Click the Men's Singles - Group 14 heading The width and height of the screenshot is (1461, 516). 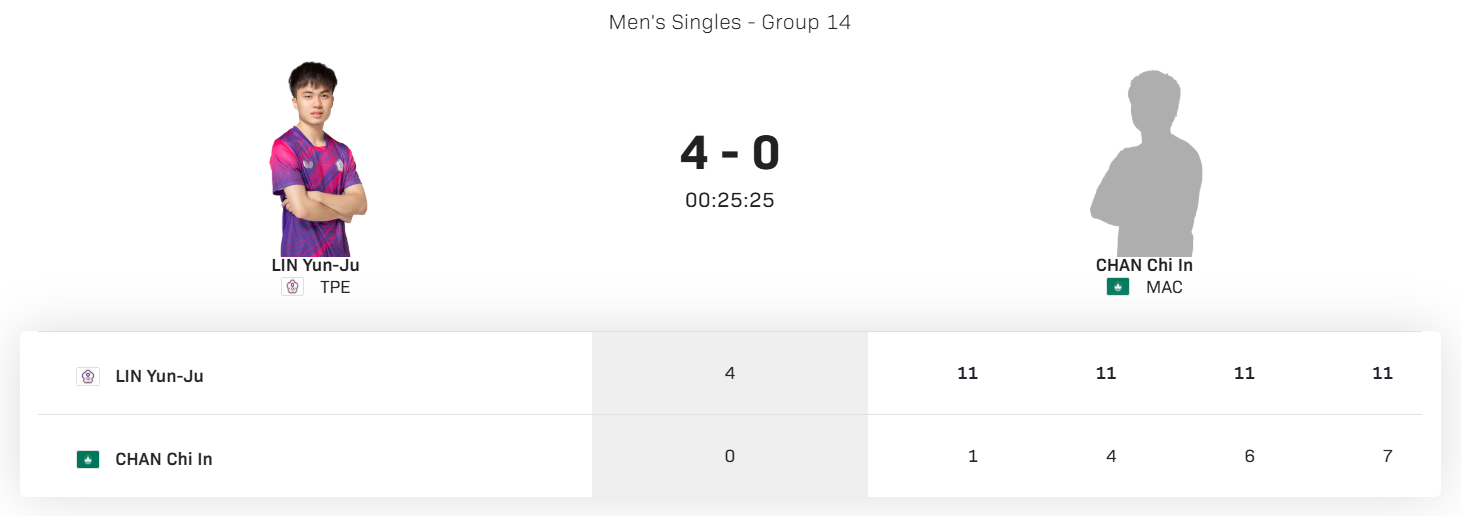[x=730, y=22]
